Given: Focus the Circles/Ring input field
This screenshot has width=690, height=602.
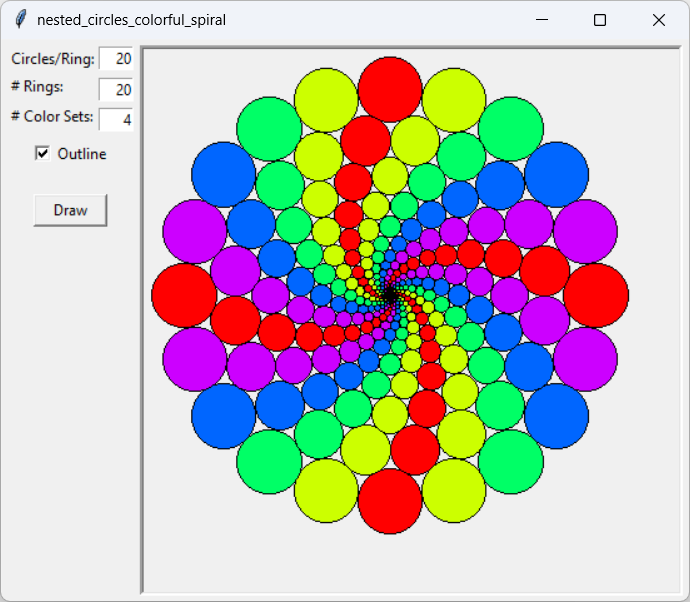Looking at the screenshot, I should point(116,59).
